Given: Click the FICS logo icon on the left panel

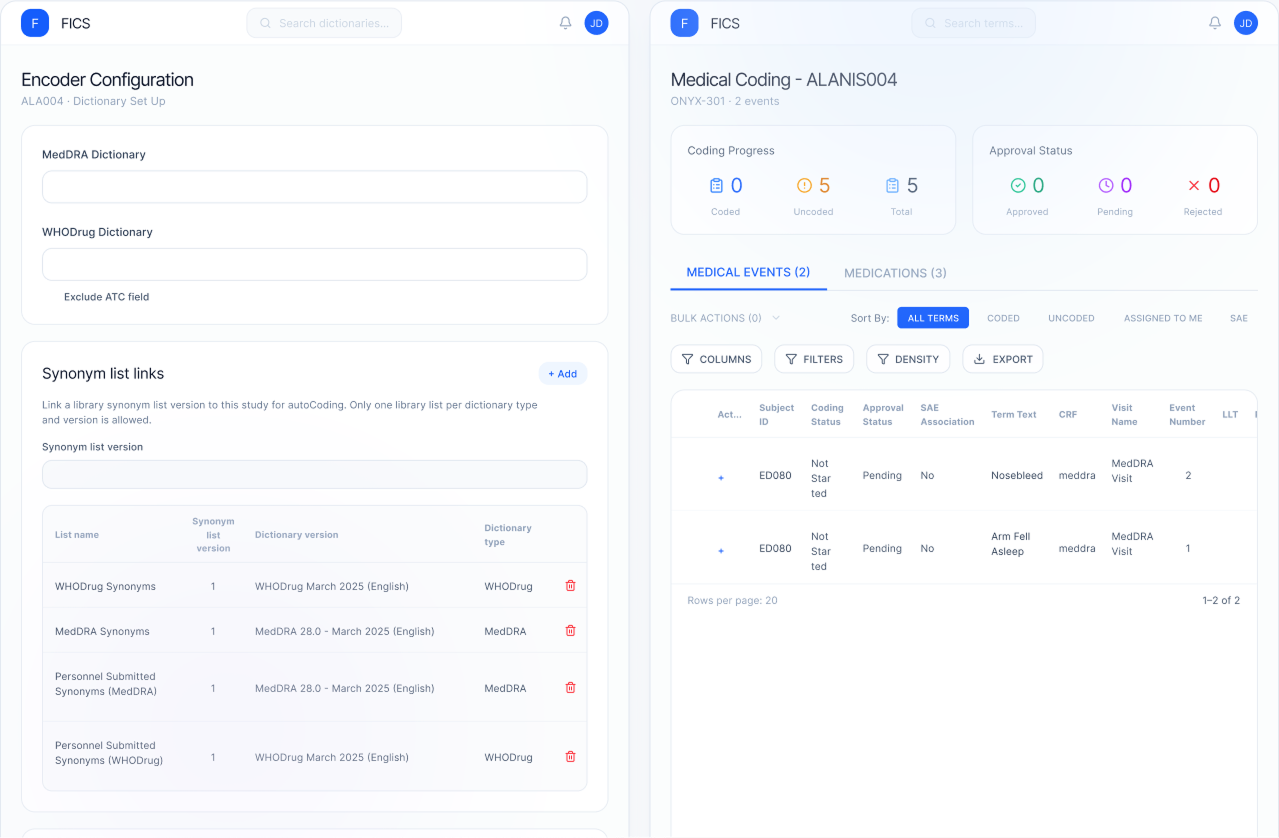Looking at the screenshot, I should (35, 22).
